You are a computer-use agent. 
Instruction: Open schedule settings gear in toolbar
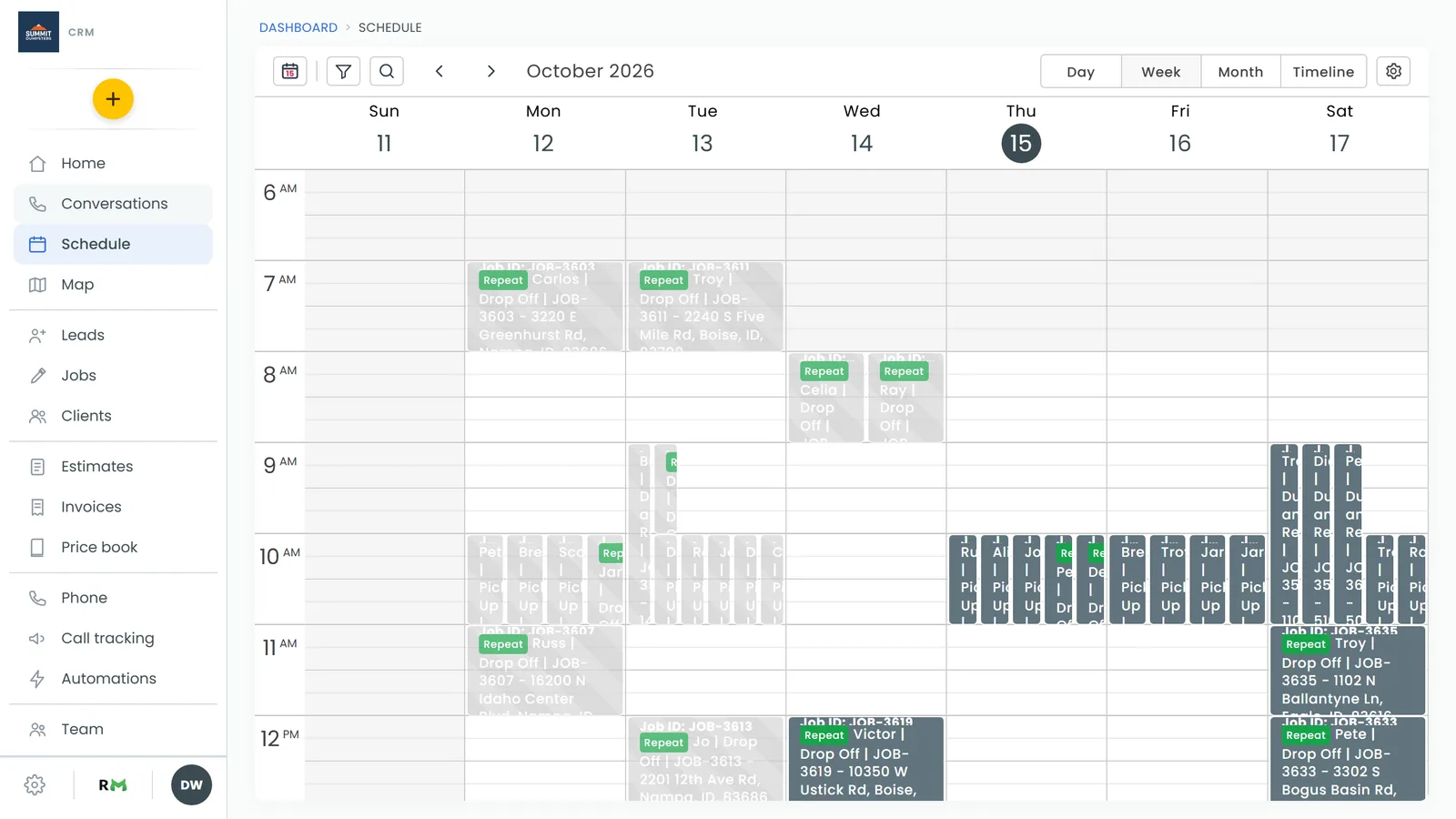click(1393, 71)
